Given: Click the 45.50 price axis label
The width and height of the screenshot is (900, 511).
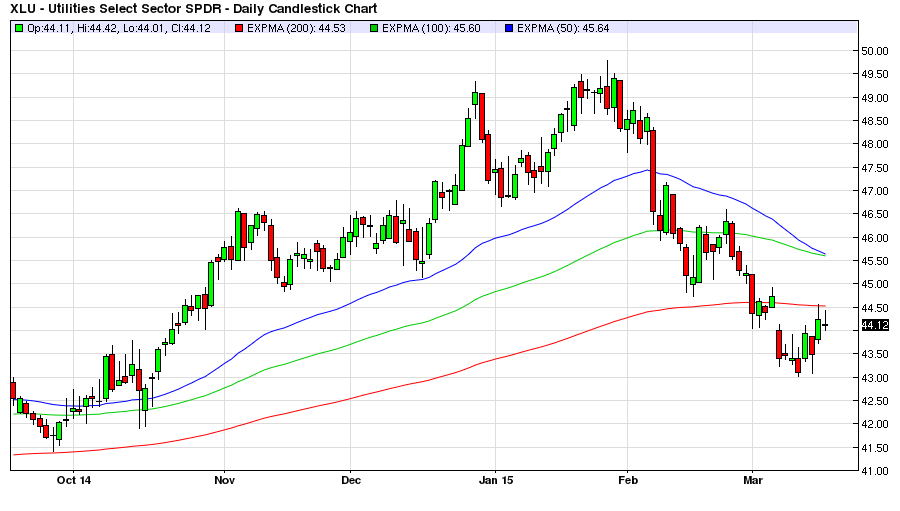Looking at the screenshot, I should (875, 261).
